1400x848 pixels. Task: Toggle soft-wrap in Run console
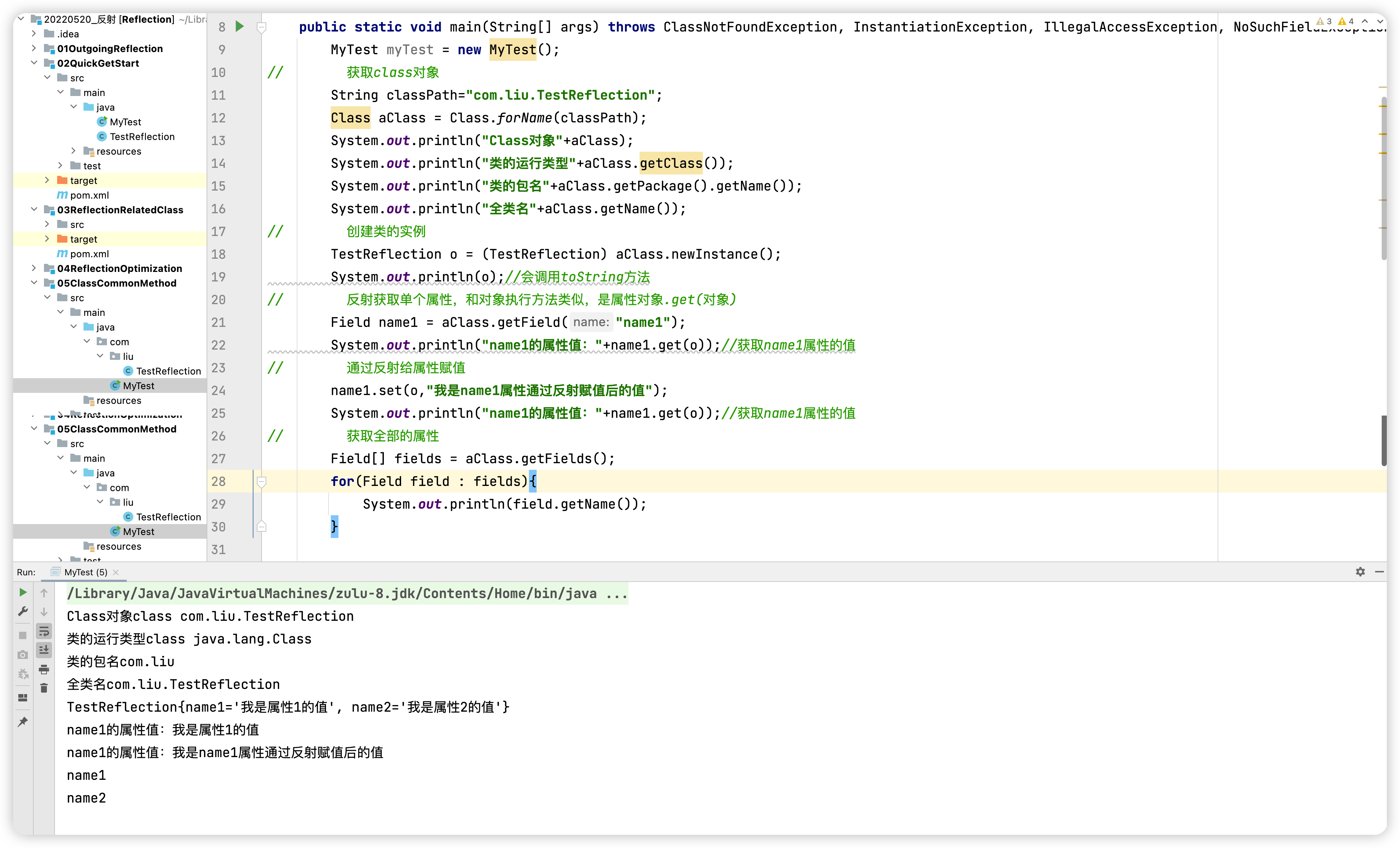pyautogui.click(x=44, y=631)
